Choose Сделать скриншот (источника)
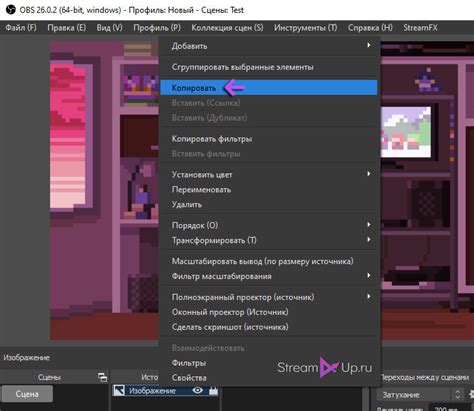Screen dimensions: 474x411 (269, 327)
